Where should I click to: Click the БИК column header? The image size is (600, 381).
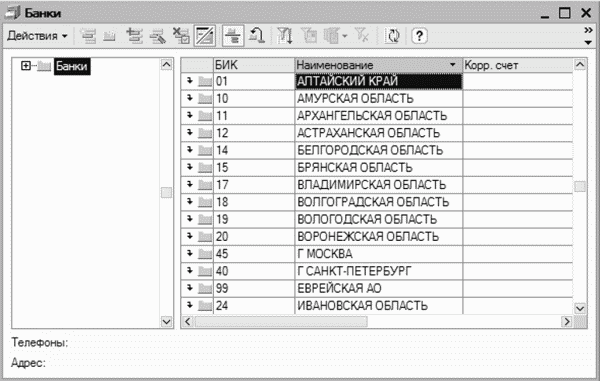(x=254, y=65)
